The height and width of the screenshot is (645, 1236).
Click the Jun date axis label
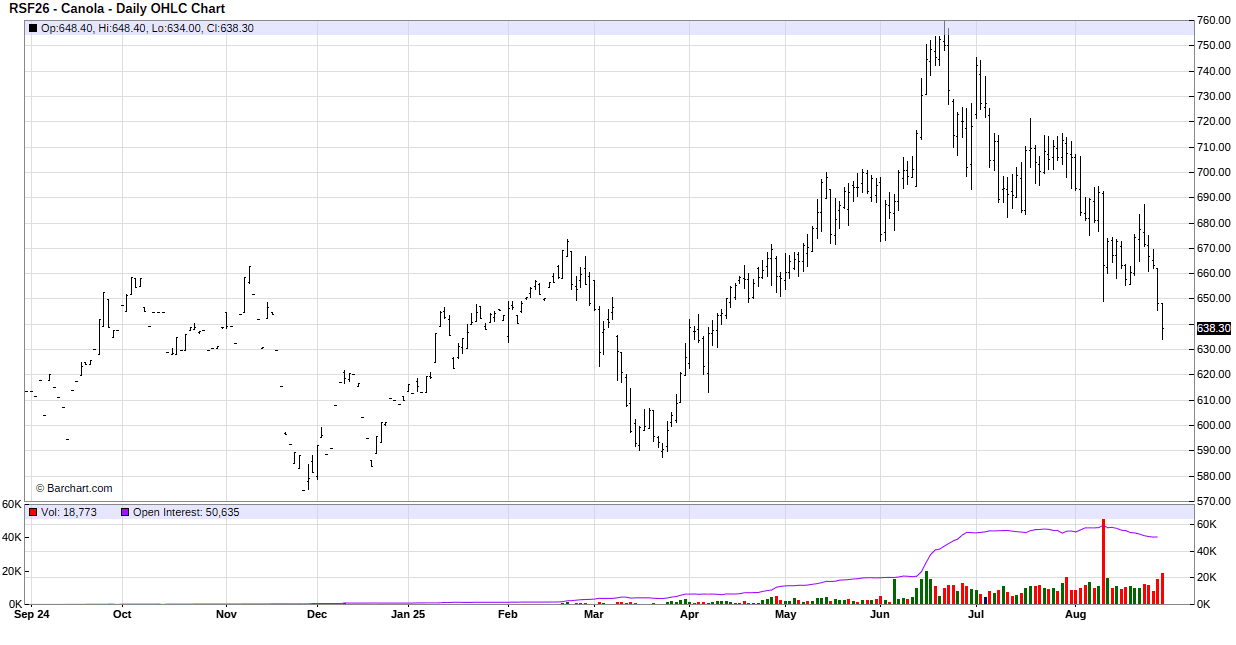coord(880,615)
